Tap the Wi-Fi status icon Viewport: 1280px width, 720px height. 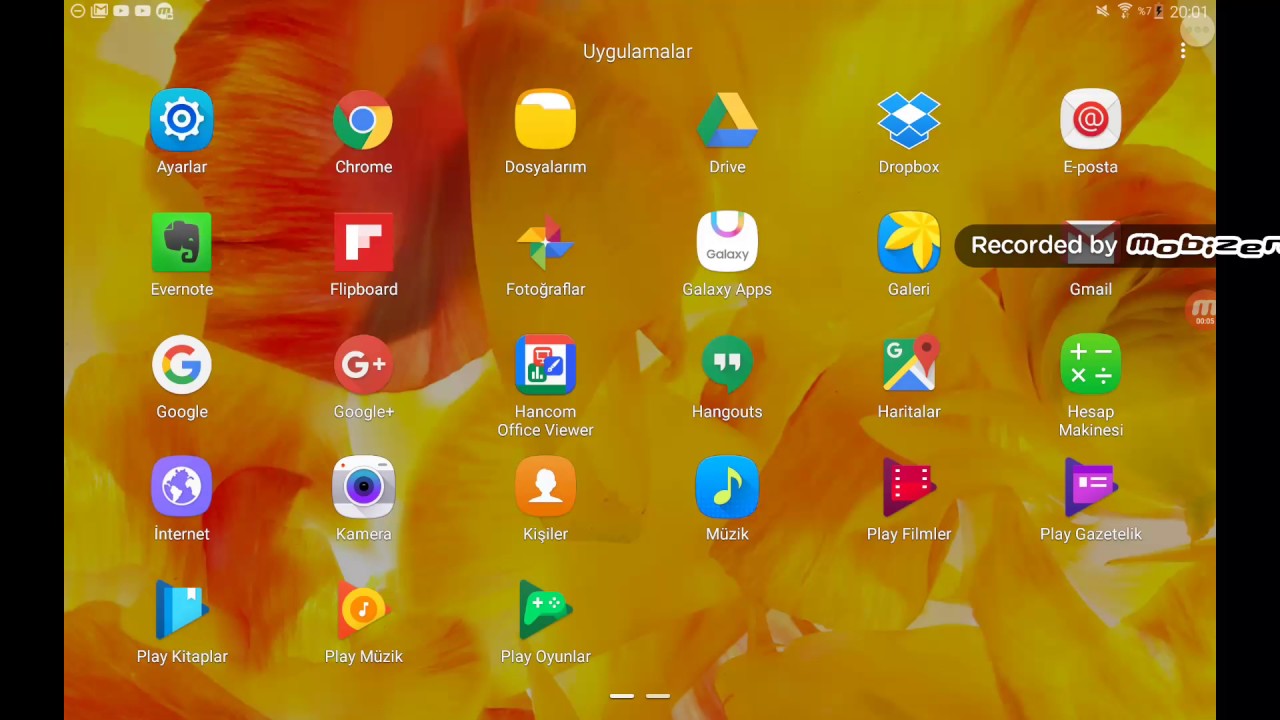pyautogui.click(x=1125, y=11)
